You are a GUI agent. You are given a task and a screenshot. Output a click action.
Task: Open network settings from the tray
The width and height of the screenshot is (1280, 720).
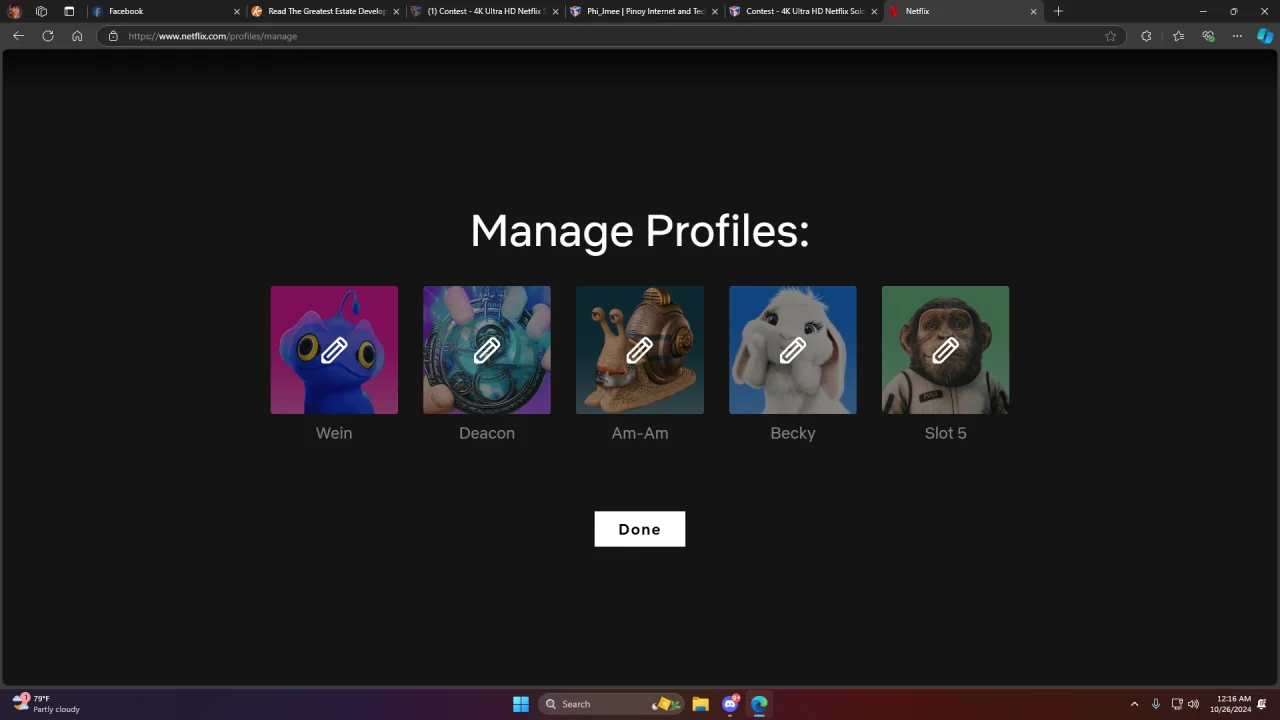(1177, 704)
